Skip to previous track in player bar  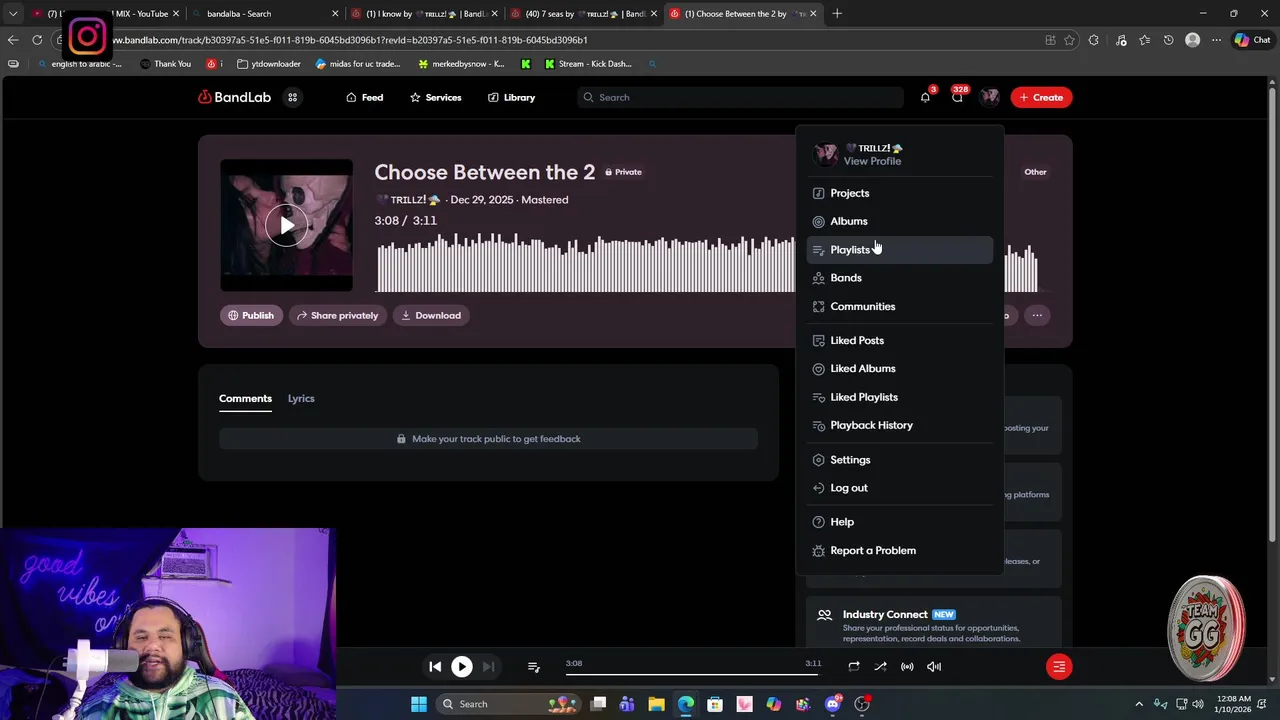tap(435, 666)
